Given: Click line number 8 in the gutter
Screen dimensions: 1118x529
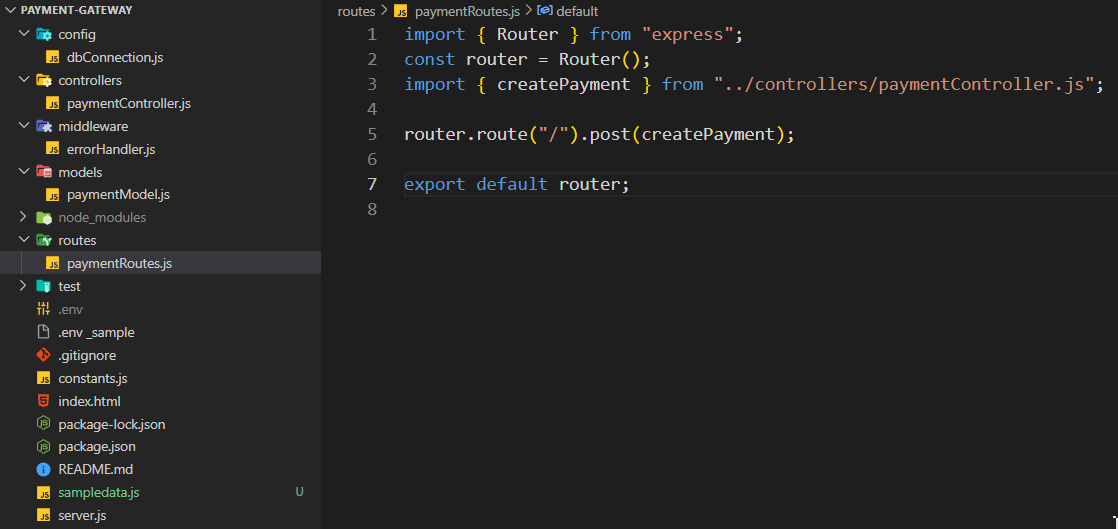Looking at the screenshot, I should pyautogui.click(x=371, y=209).
